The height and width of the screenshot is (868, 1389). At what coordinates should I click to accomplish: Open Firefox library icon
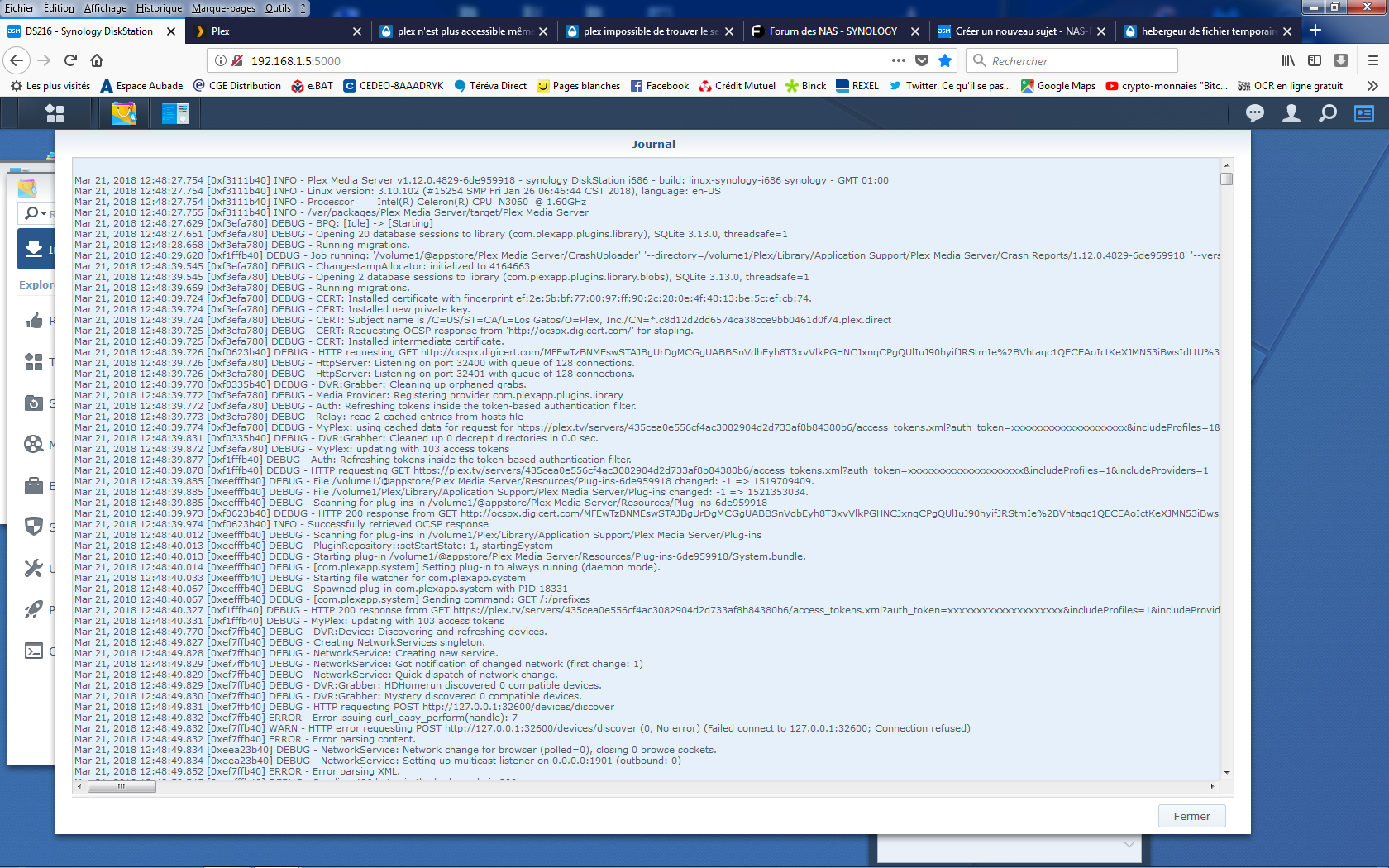click(1288, 60)
